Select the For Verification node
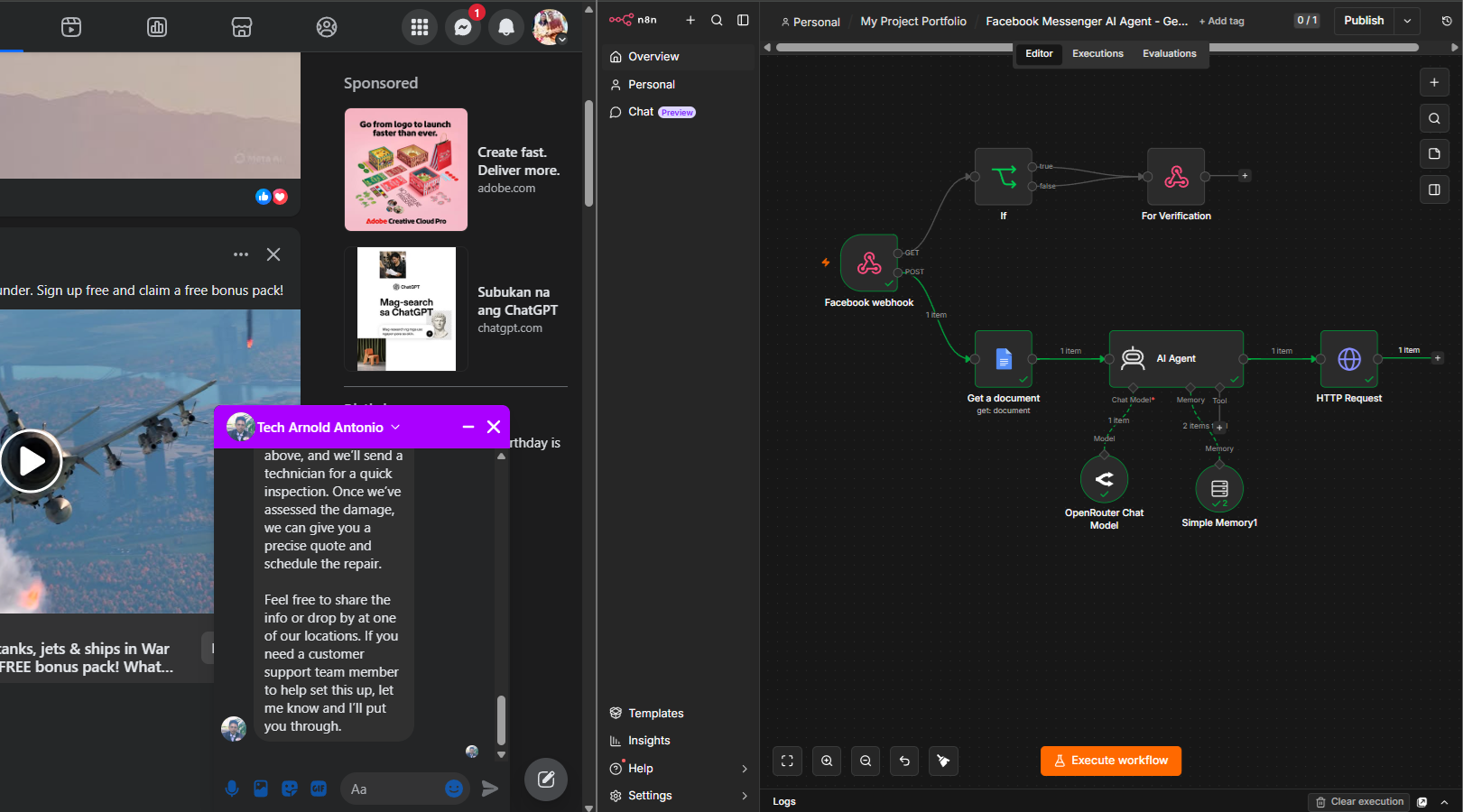 tap(1176, 177)
